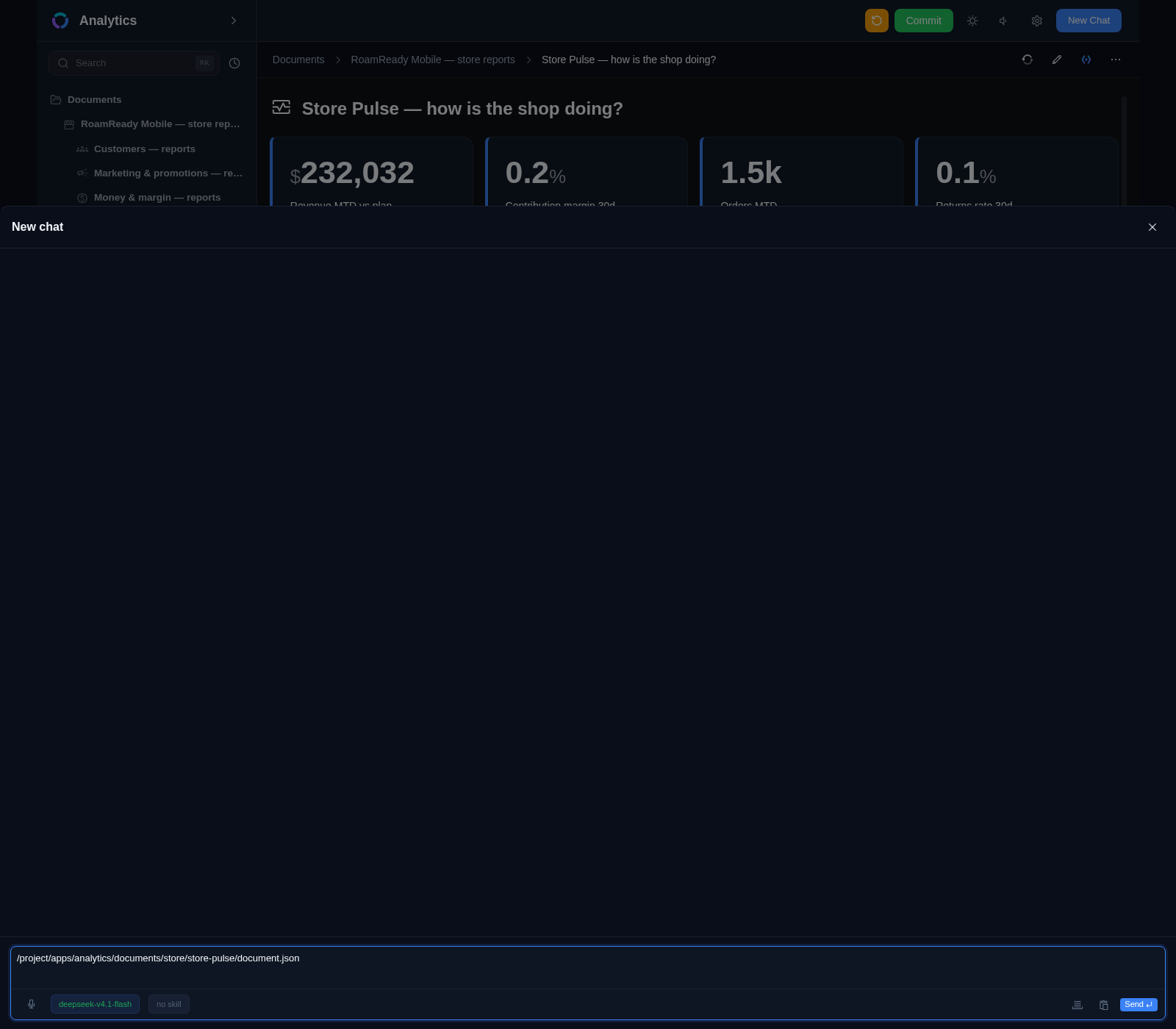Image resolution: width=1176 pixels, height=1029 pixels.
Task: Click the 0.1% returns rate card
Action: point(1017,172)
